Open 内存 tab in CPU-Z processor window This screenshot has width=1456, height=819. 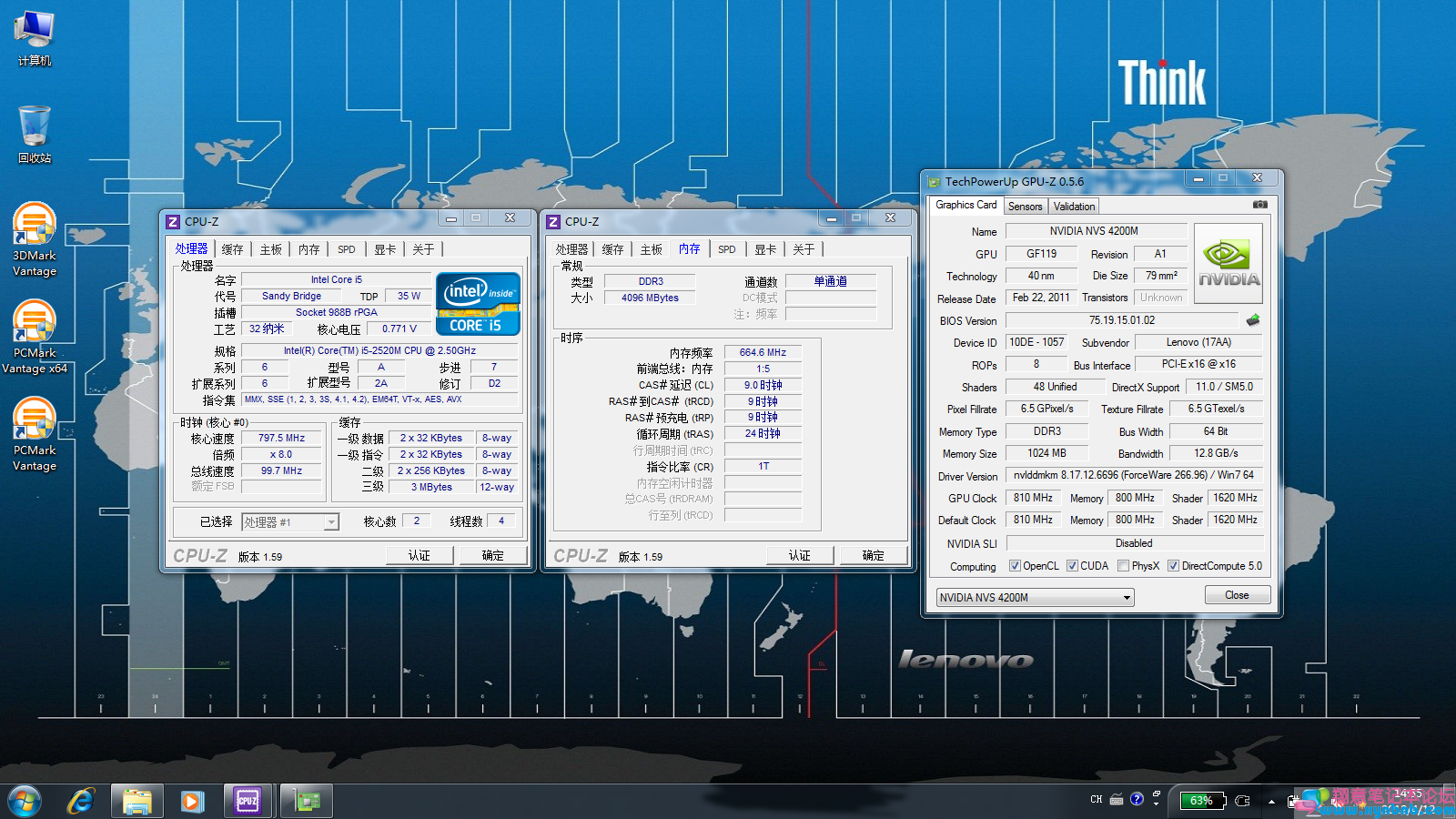coord(309,249)
